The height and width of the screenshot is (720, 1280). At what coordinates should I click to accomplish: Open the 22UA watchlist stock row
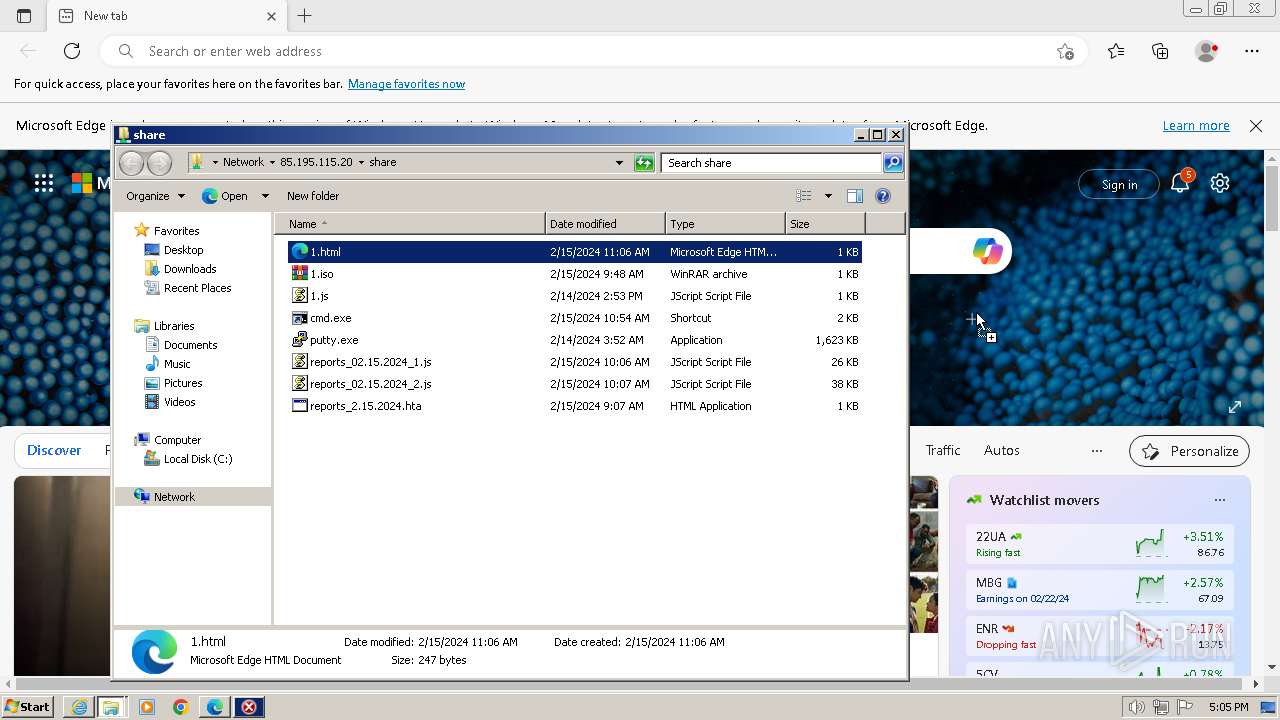pyautogui.click(x=1099, y=544)
